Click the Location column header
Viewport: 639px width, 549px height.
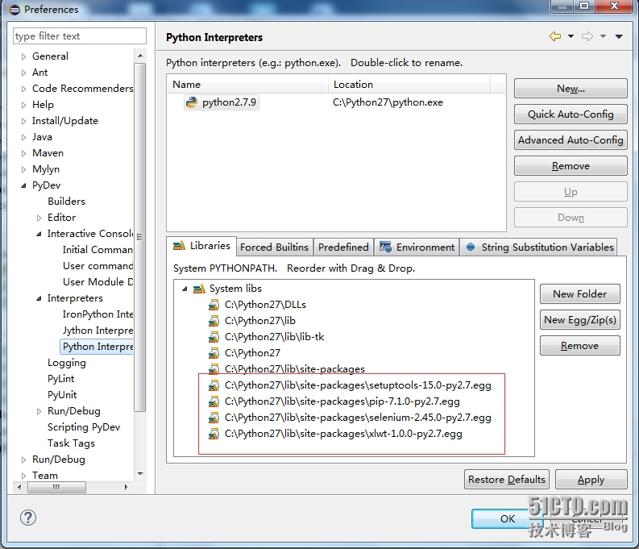(409, 85)
